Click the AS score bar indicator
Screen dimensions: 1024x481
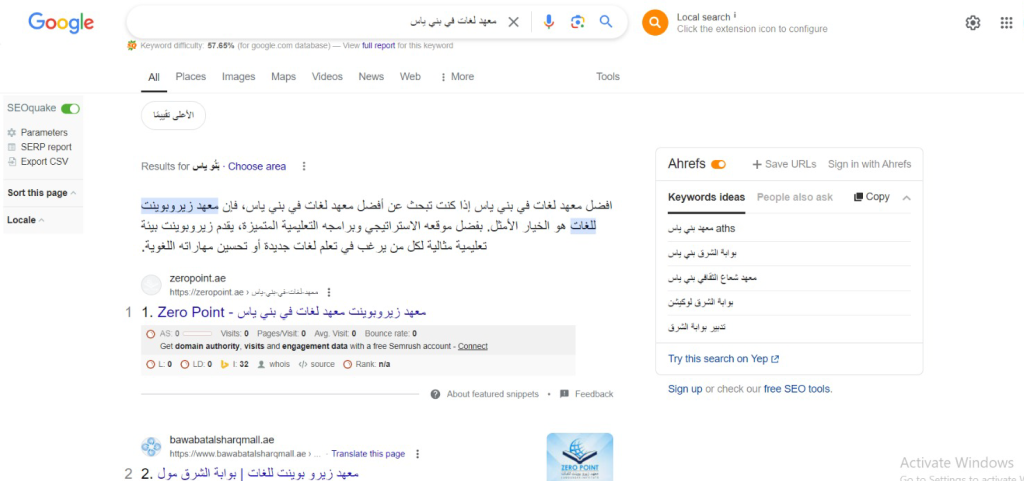point(197,334)
